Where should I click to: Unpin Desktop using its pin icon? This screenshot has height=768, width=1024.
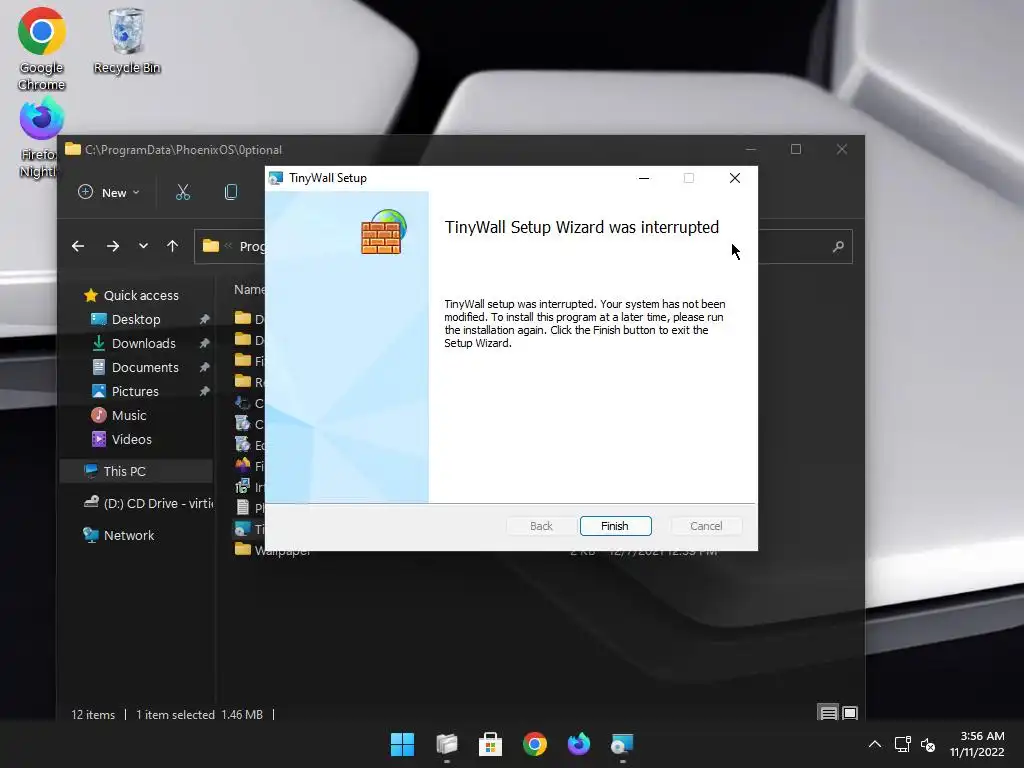pyautogui.click(x=204, y=319)
